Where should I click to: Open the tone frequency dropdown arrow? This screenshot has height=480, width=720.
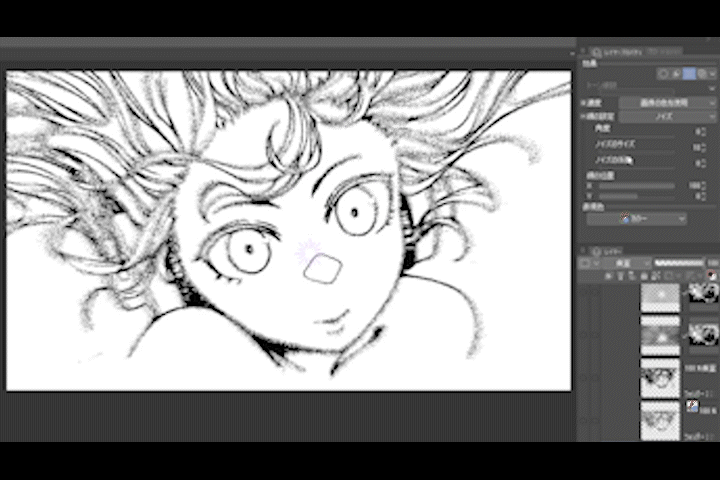[711, 88]
